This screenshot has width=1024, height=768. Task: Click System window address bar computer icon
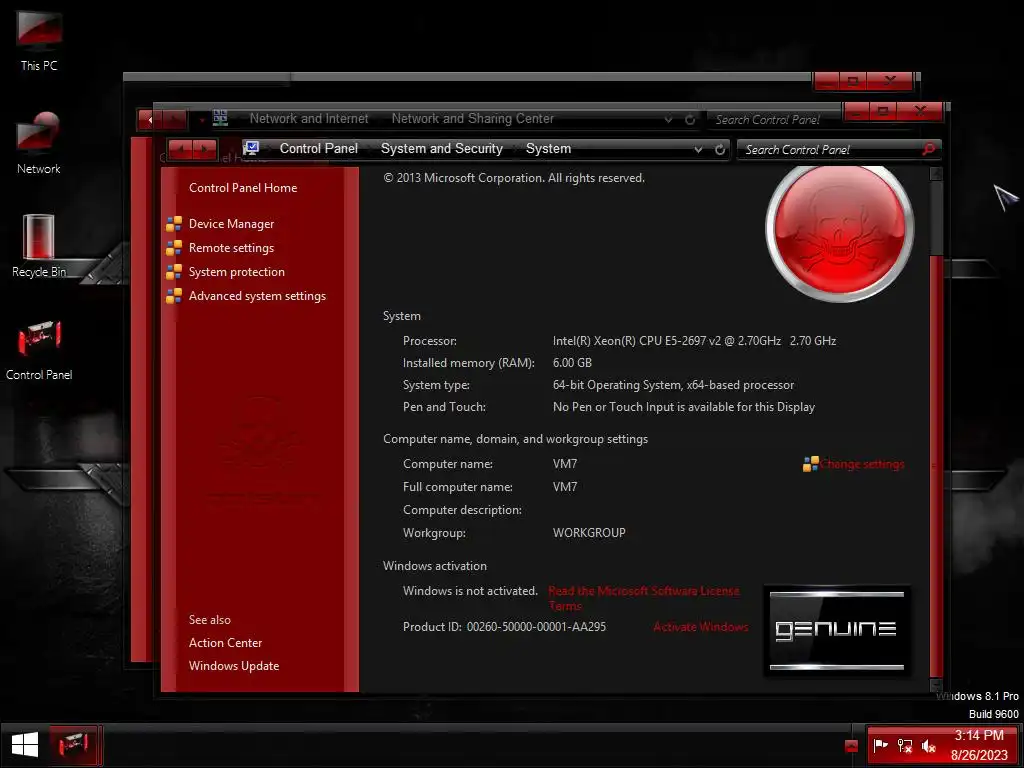(x=251, y=148)
